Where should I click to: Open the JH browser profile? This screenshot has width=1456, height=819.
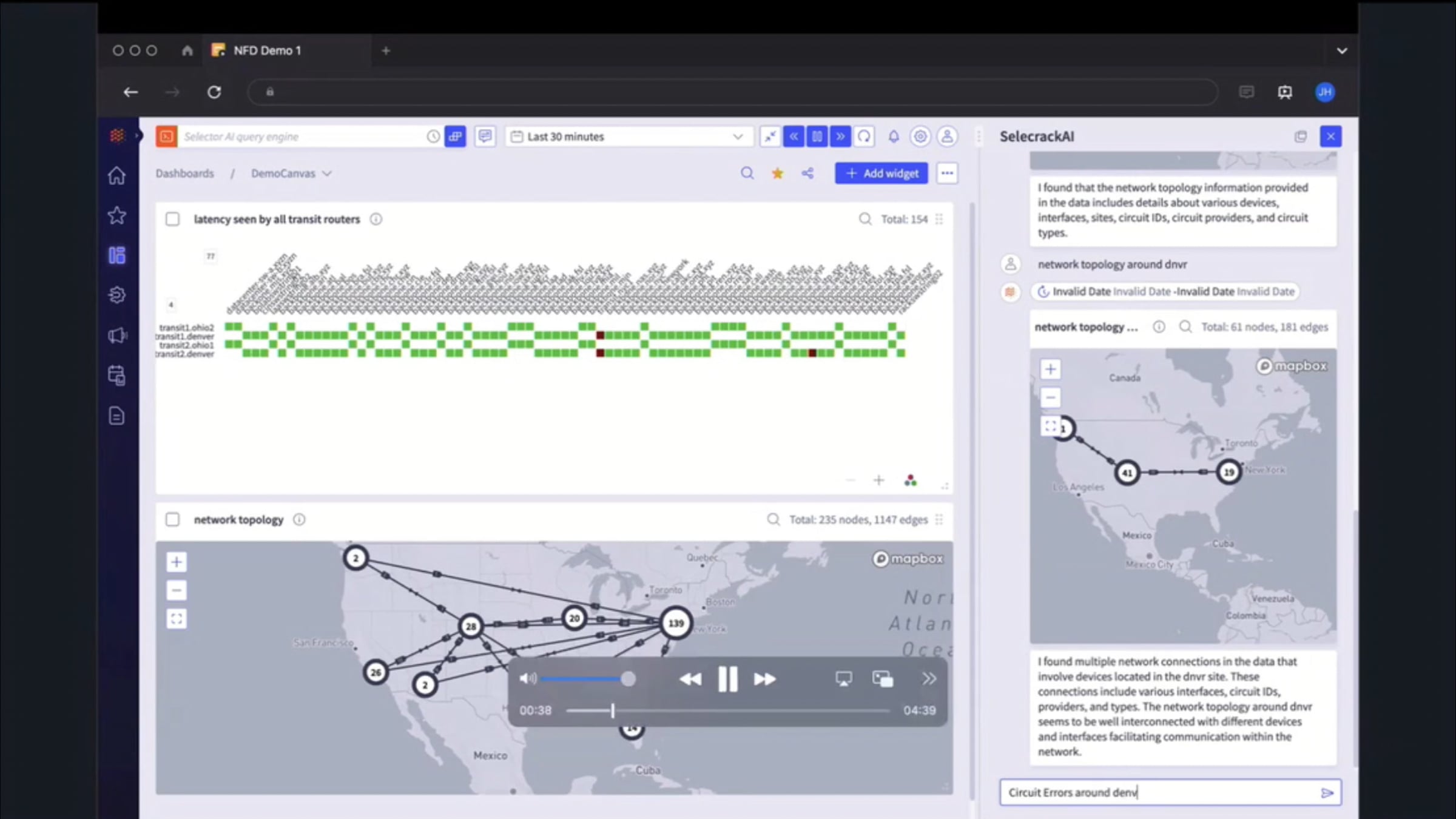1325,92
